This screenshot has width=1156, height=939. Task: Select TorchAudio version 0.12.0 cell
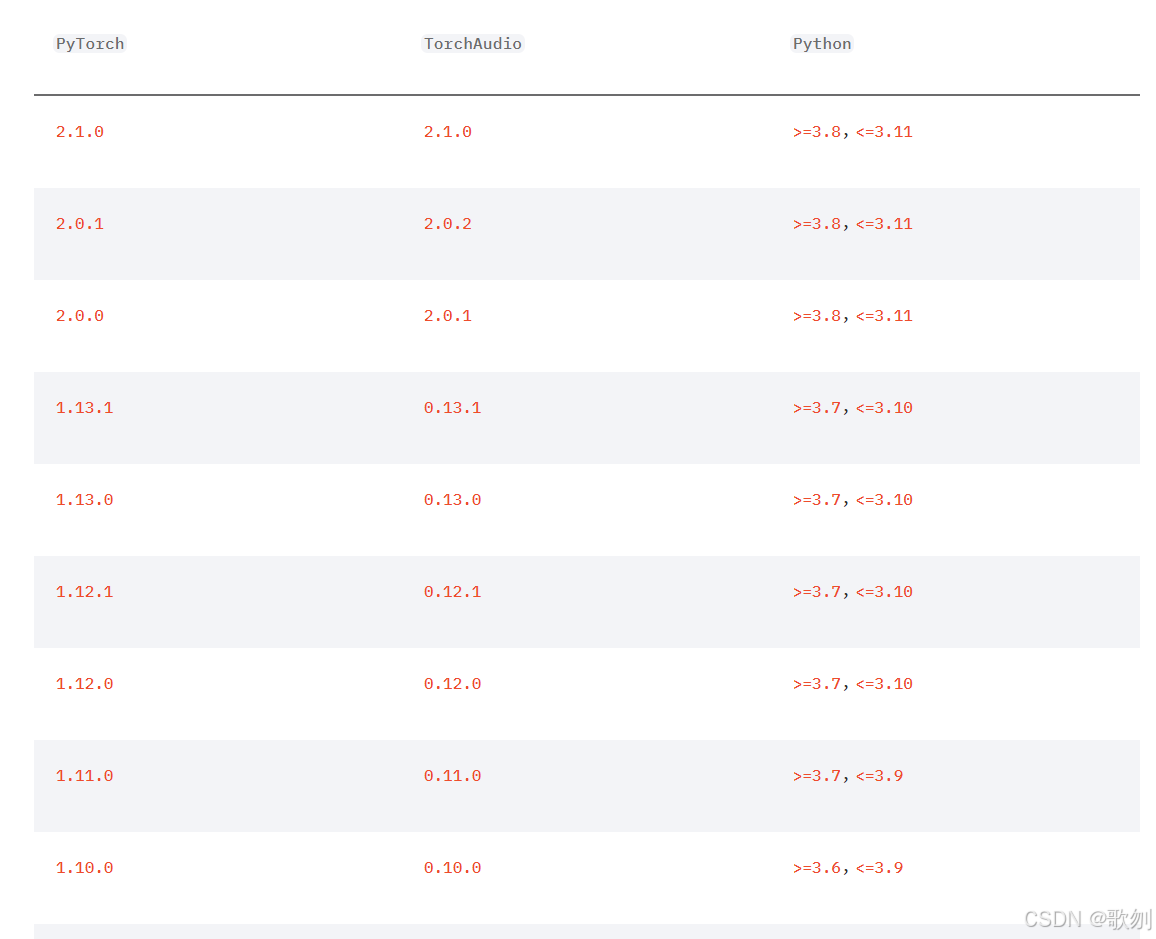coord(453,685)
